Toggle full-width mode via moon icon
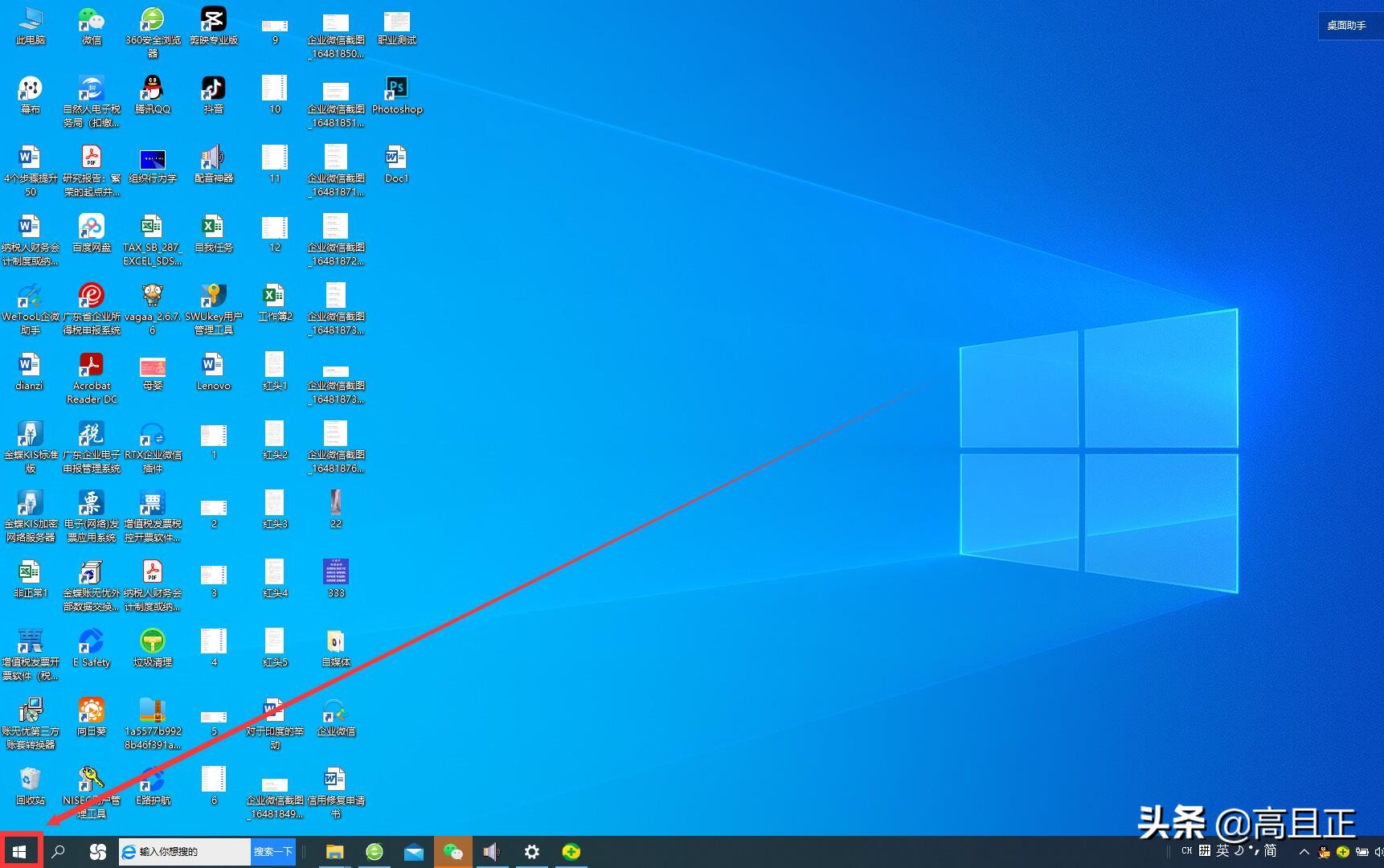Viewport: 1384px width, 868px height. 1239,851
